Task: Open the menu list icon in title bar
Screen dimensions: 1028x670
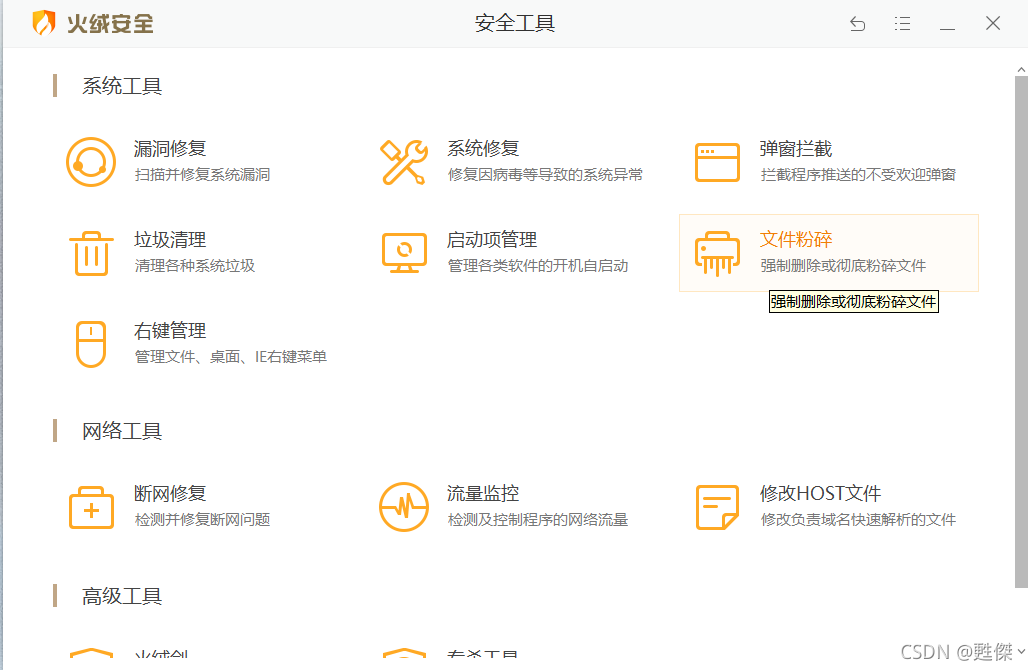Action: (902, 24)
